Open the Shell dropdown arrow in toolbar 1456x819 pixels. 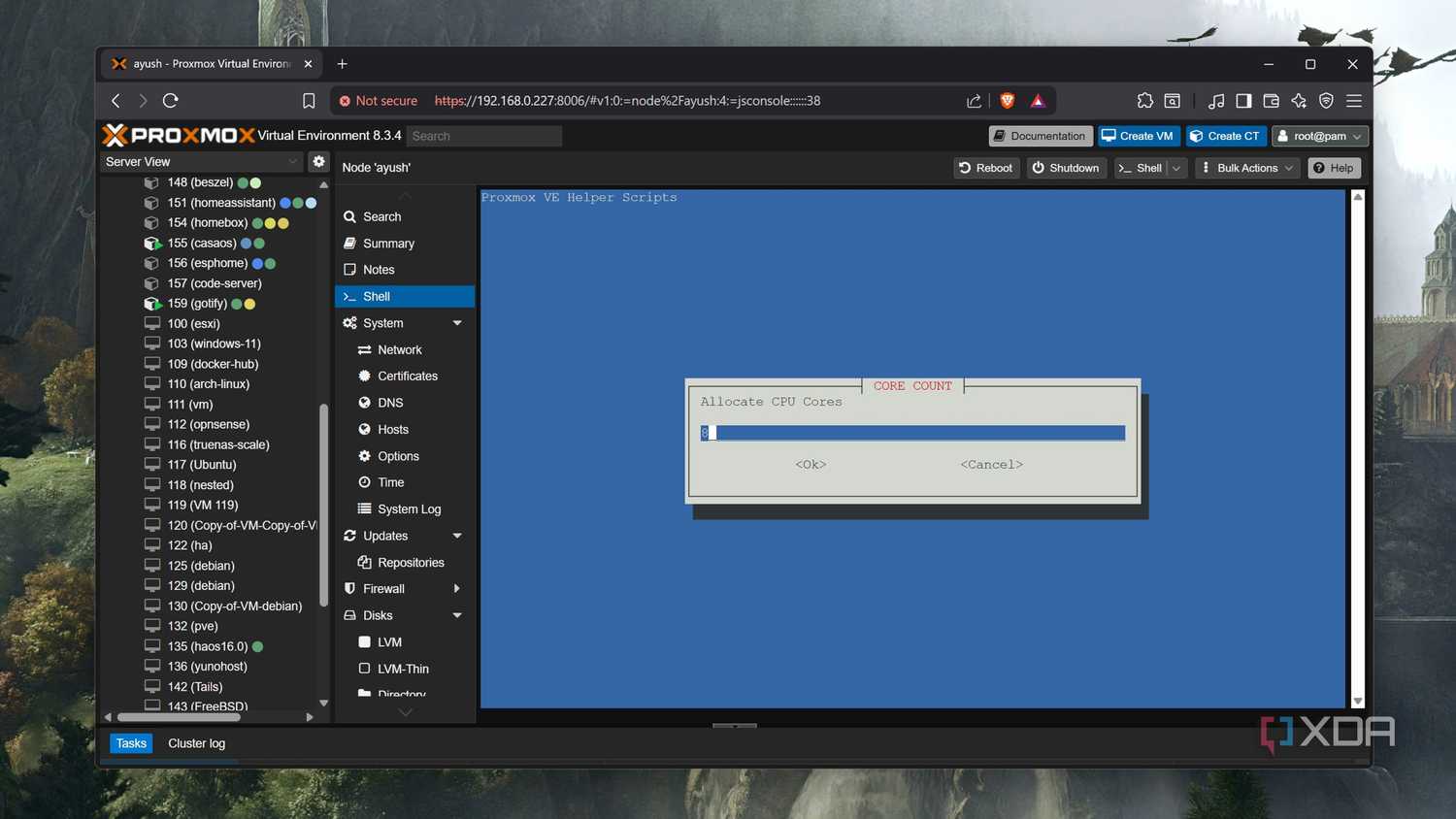[1176, 168]
